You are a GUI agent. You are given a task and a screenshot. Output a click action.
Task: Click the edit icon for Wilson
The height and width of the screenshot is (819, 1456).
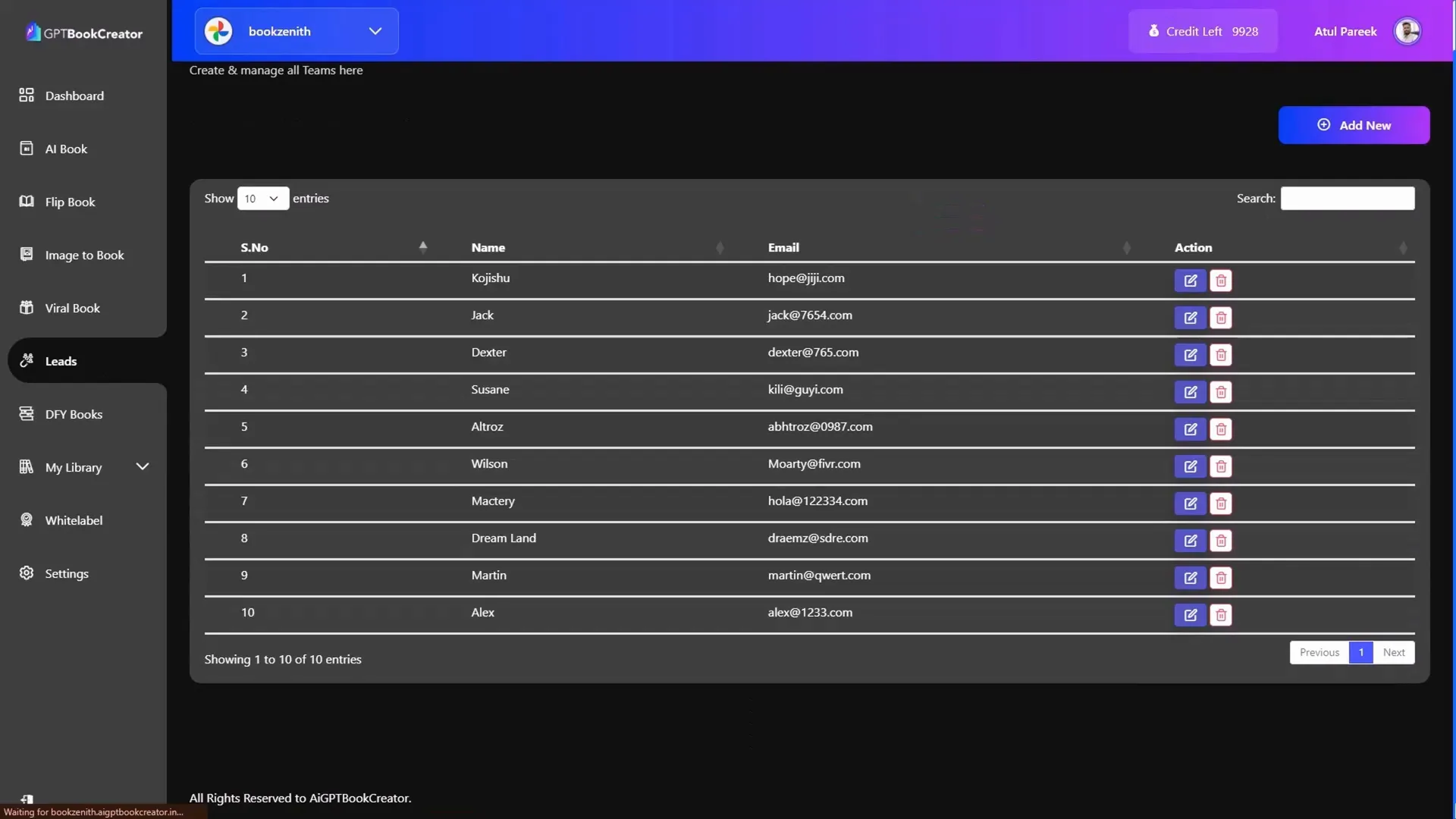(1190, 466)
